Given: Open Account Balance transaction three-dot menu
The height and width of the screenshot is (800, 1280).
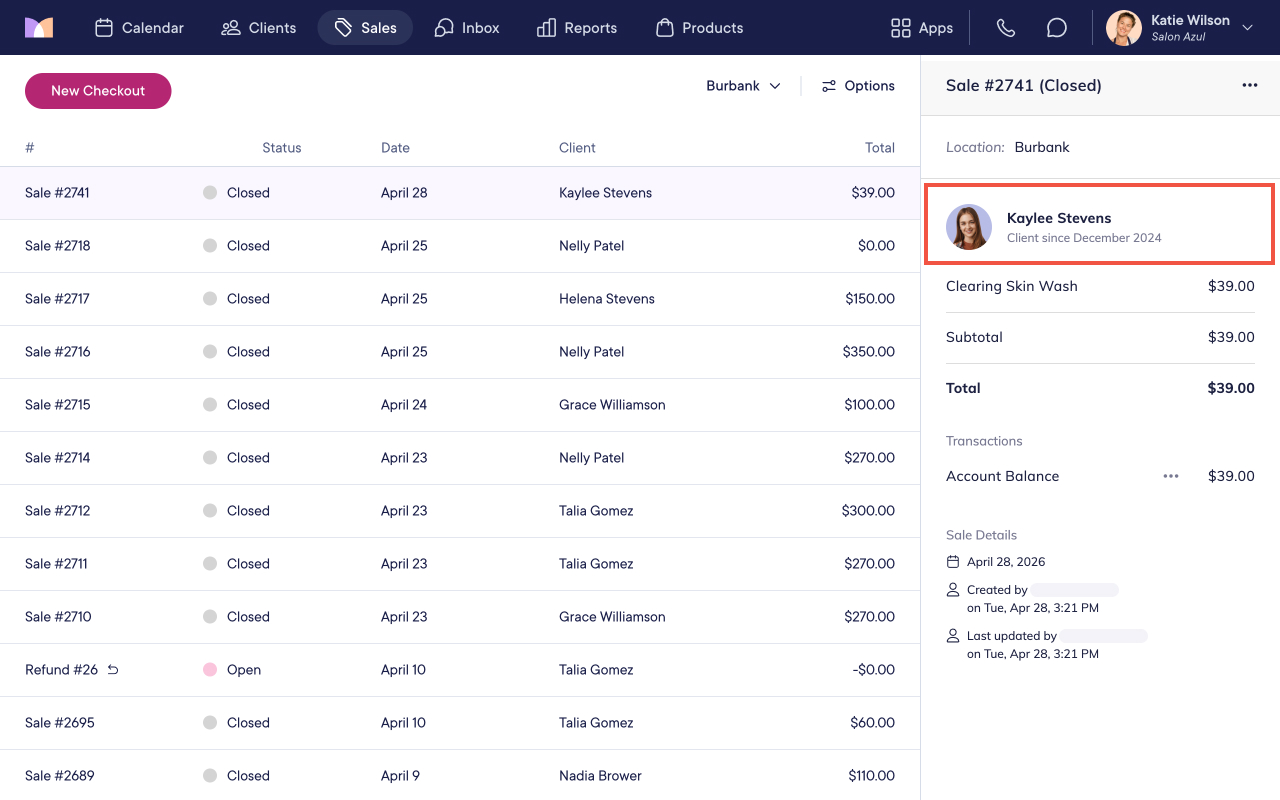Looking at the screenshot, I should tap(1171, 476).
